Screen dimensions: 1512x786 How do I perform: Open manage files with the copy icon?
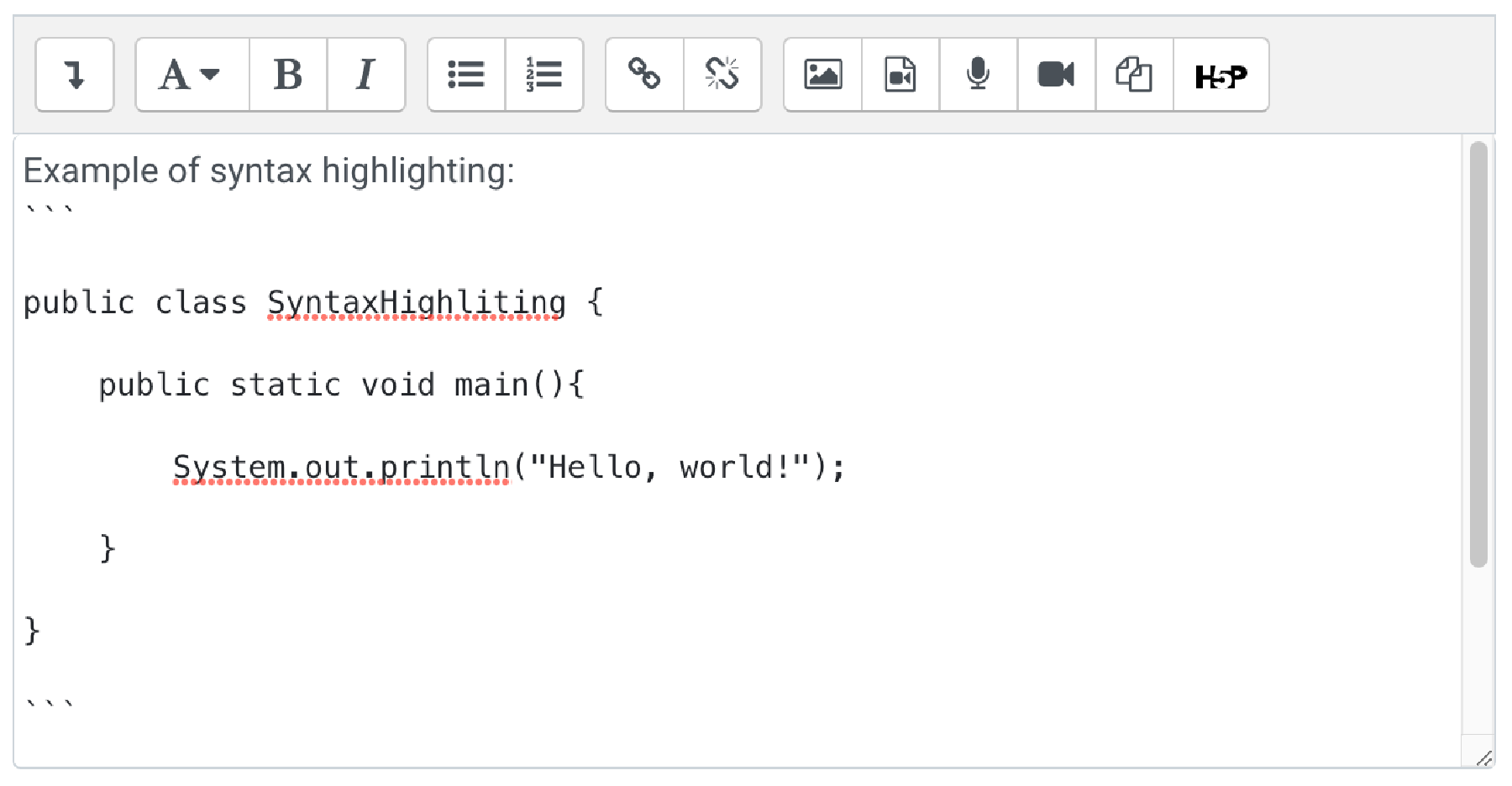(x=1134, y=75)
